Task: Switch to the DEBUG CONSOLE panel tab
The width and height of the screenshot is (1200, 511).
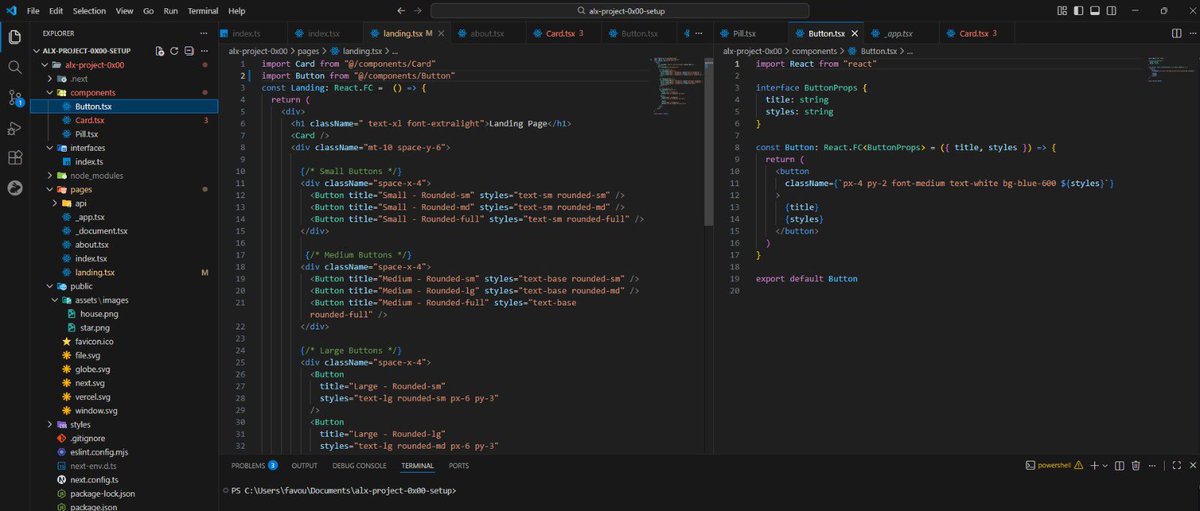Action: coord(359,465)
